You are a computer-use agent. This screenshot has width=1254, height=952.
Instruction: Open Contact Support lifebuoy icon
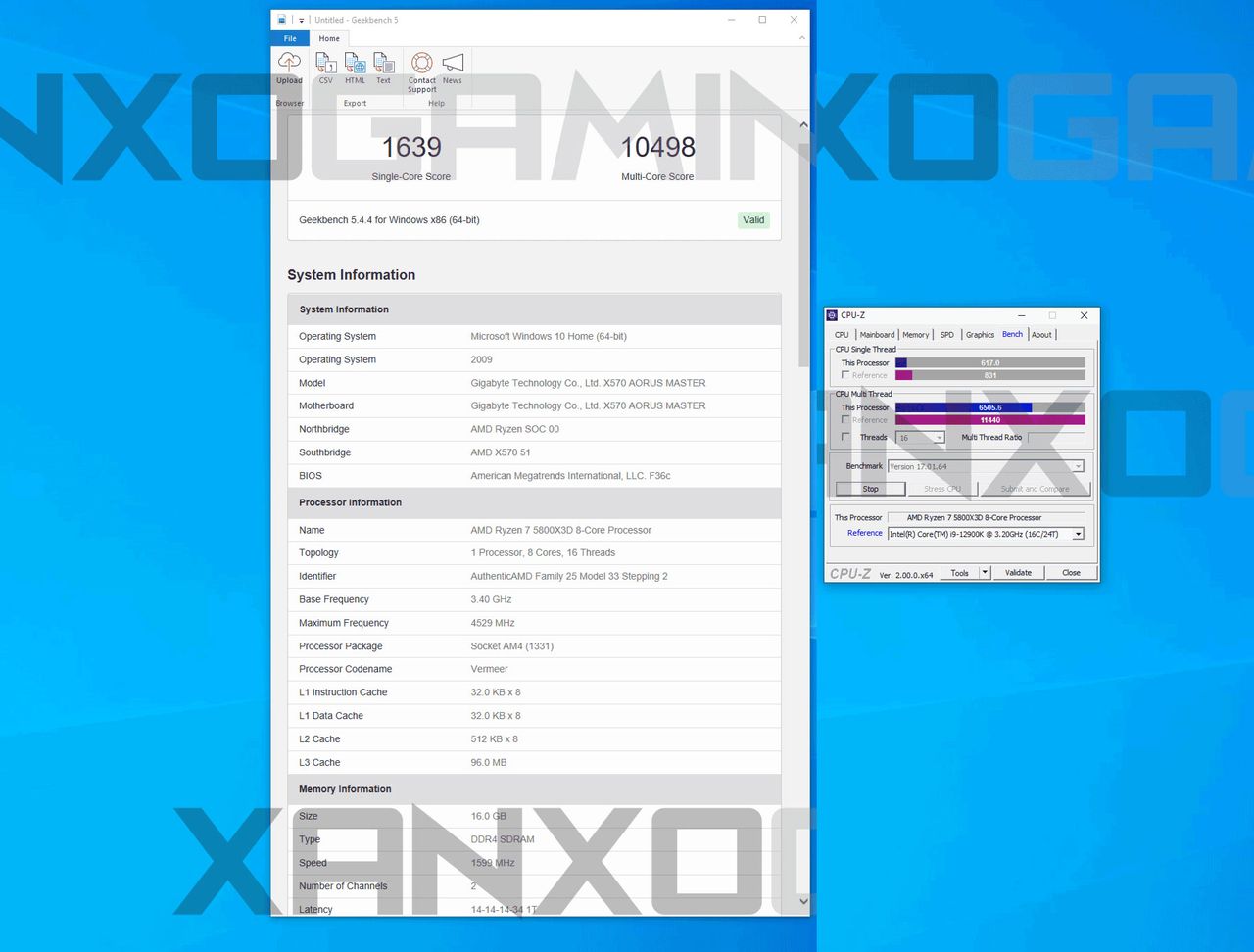point(422,64)
